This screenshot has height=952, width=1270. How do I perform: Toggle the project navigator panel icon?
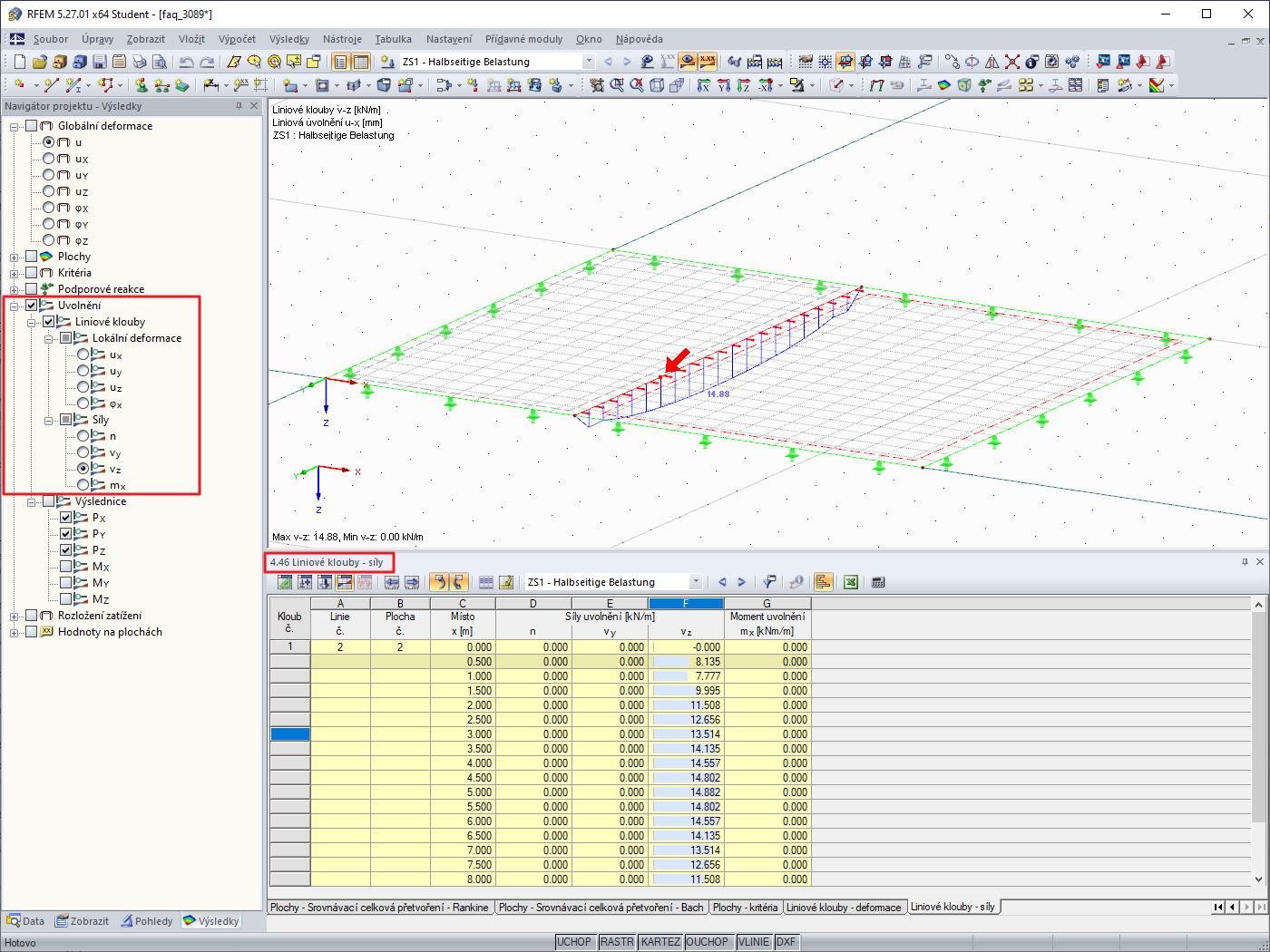340,62
